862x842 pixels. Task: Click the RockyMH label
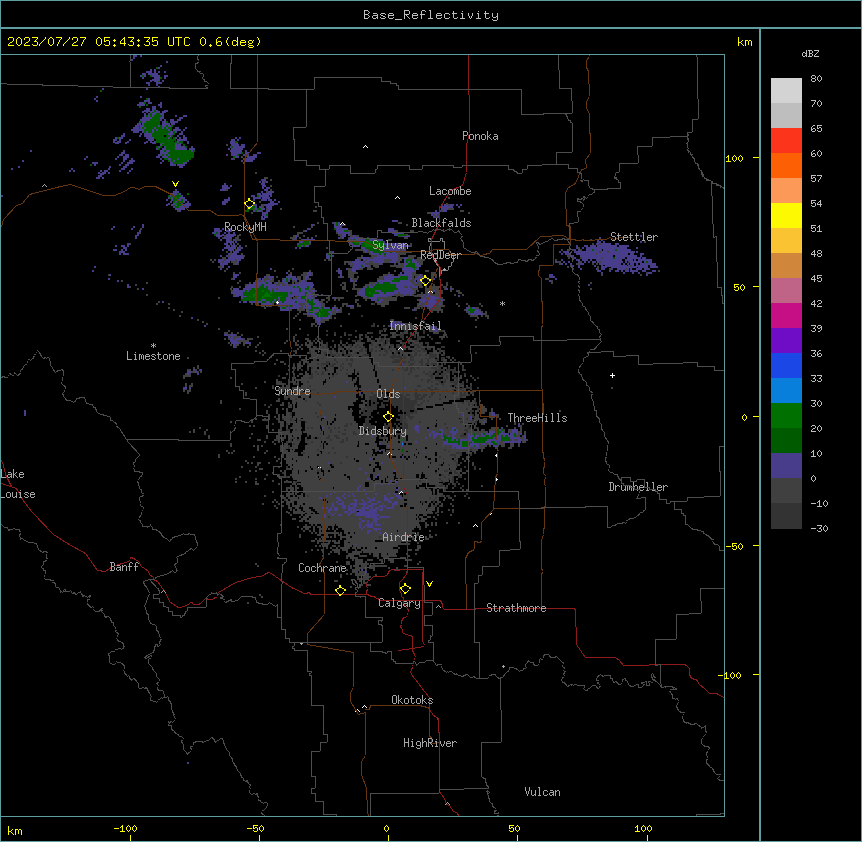pos(245,227)
